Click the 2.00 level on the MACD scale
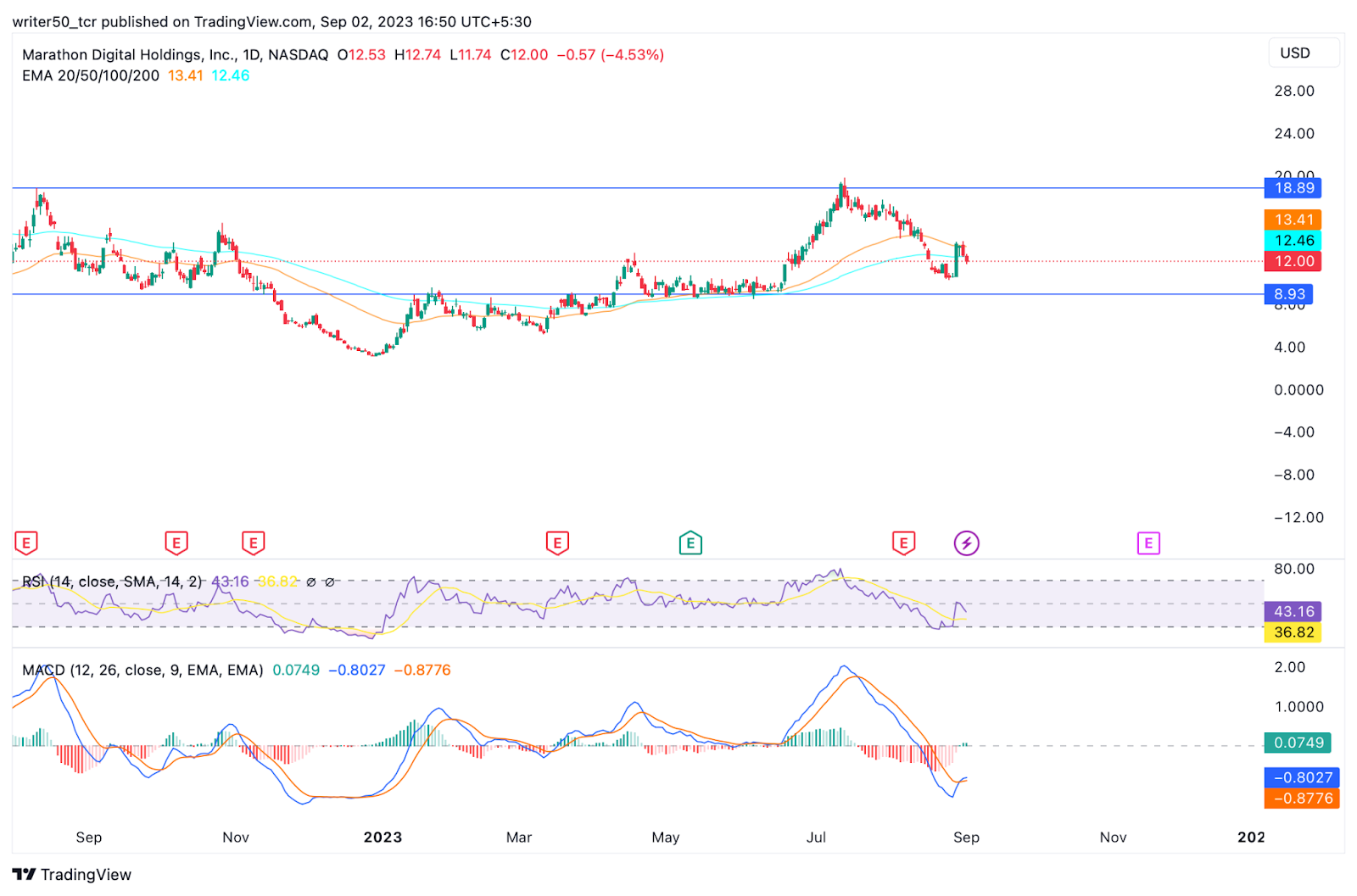The width and height of the screenshot is (1357, 896). [x=1290, y=667]
